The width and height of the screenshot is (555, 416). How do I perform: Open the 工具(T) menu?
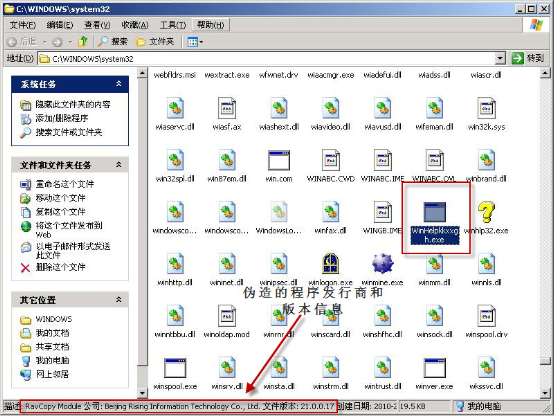click(x=173, y=25)
